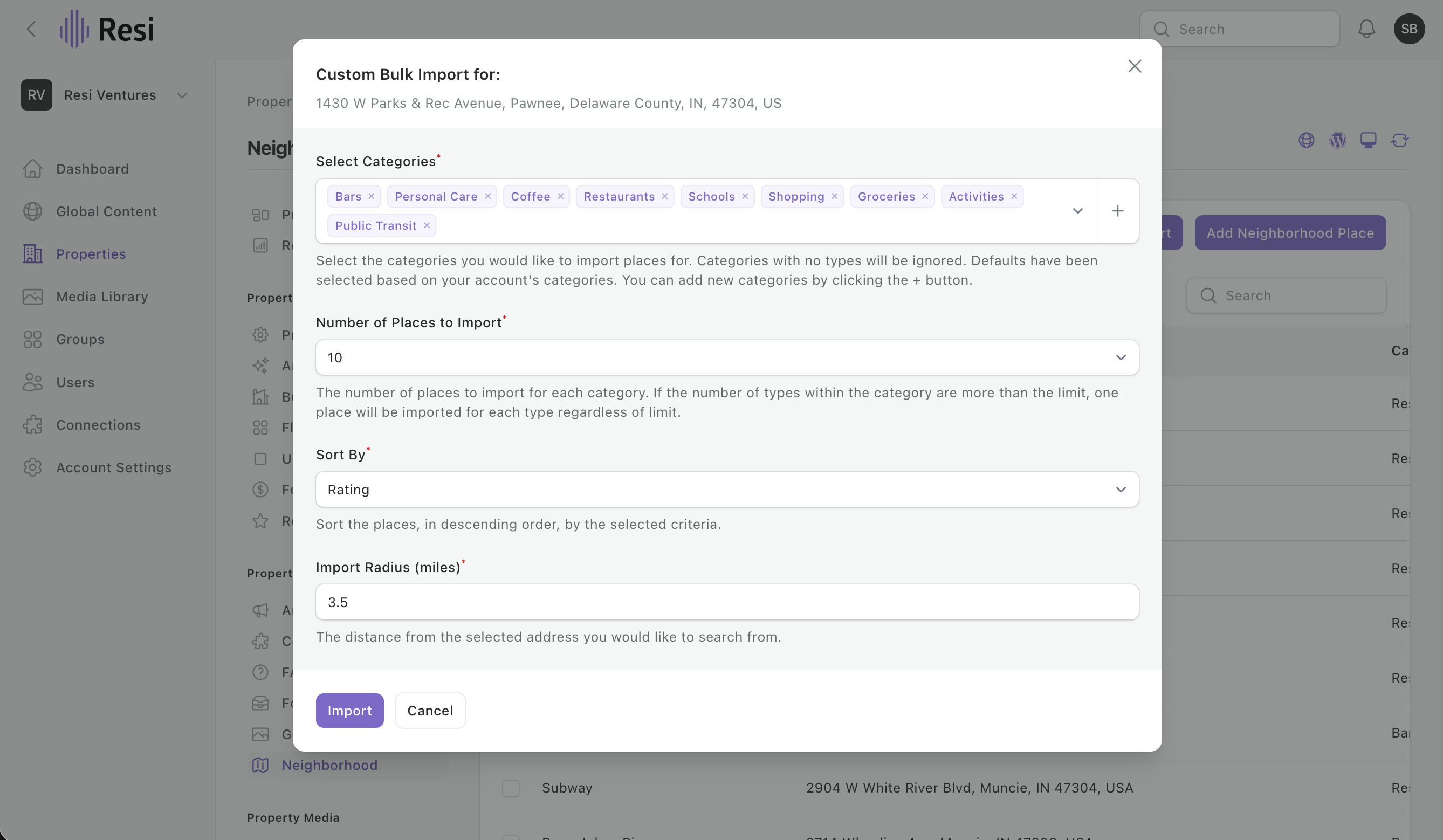The height and width of the screenshot is (840, 1443).
Task: Click the neighborhood places Search field
Action: coord(1286,295)
